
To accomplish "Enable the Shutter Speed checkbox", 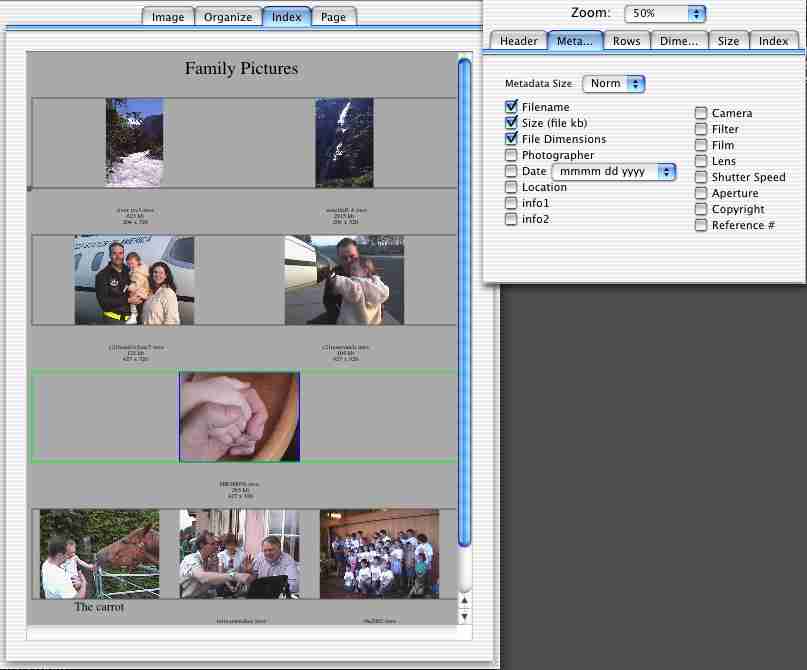I will point(702,177).
